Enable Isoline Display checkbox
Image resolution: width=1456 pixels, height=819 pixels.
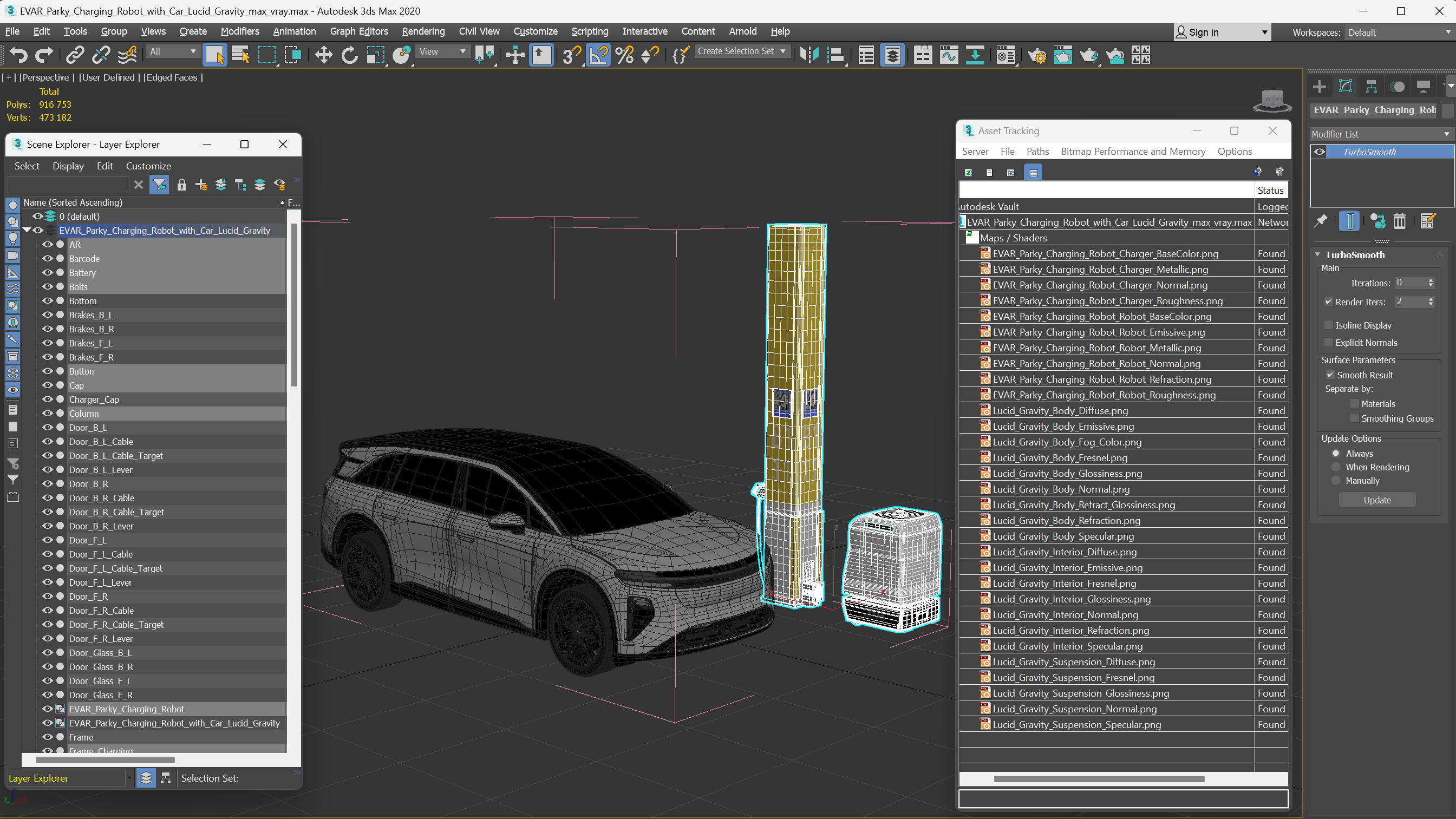pos(1328,325)
